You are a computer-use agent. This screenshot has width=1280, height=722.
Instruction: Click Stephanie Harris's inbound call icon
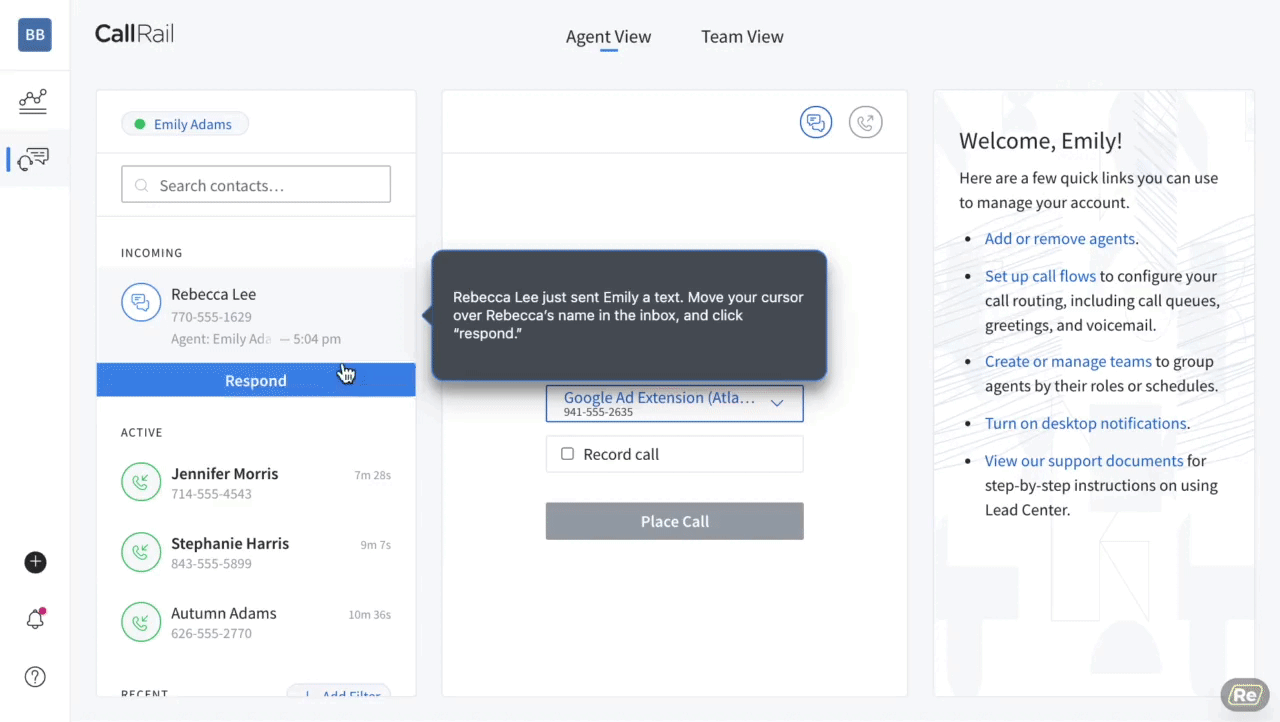tap(141, 552)
